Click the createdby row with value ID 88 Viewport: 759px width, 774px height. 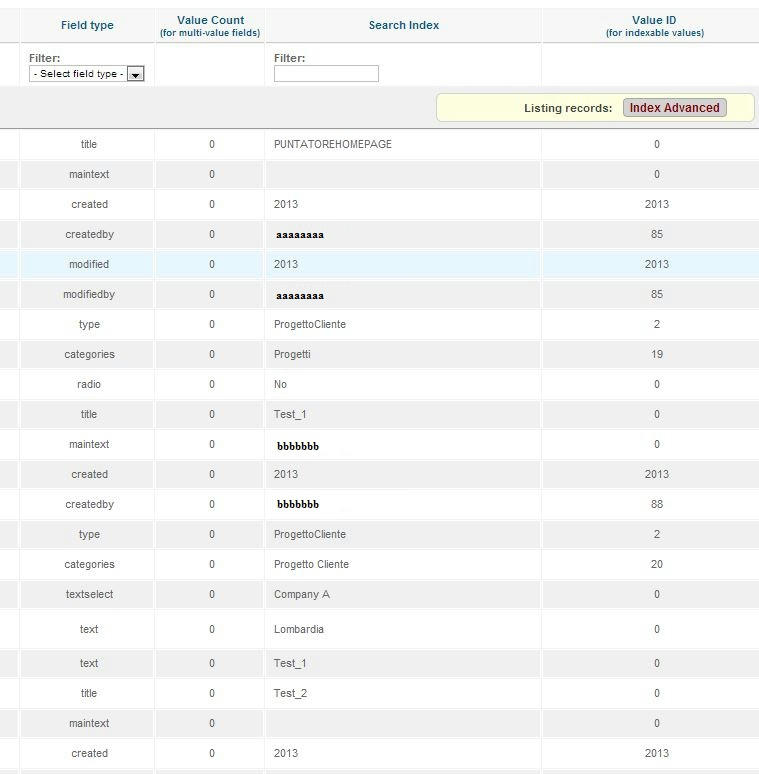(380, 504)
